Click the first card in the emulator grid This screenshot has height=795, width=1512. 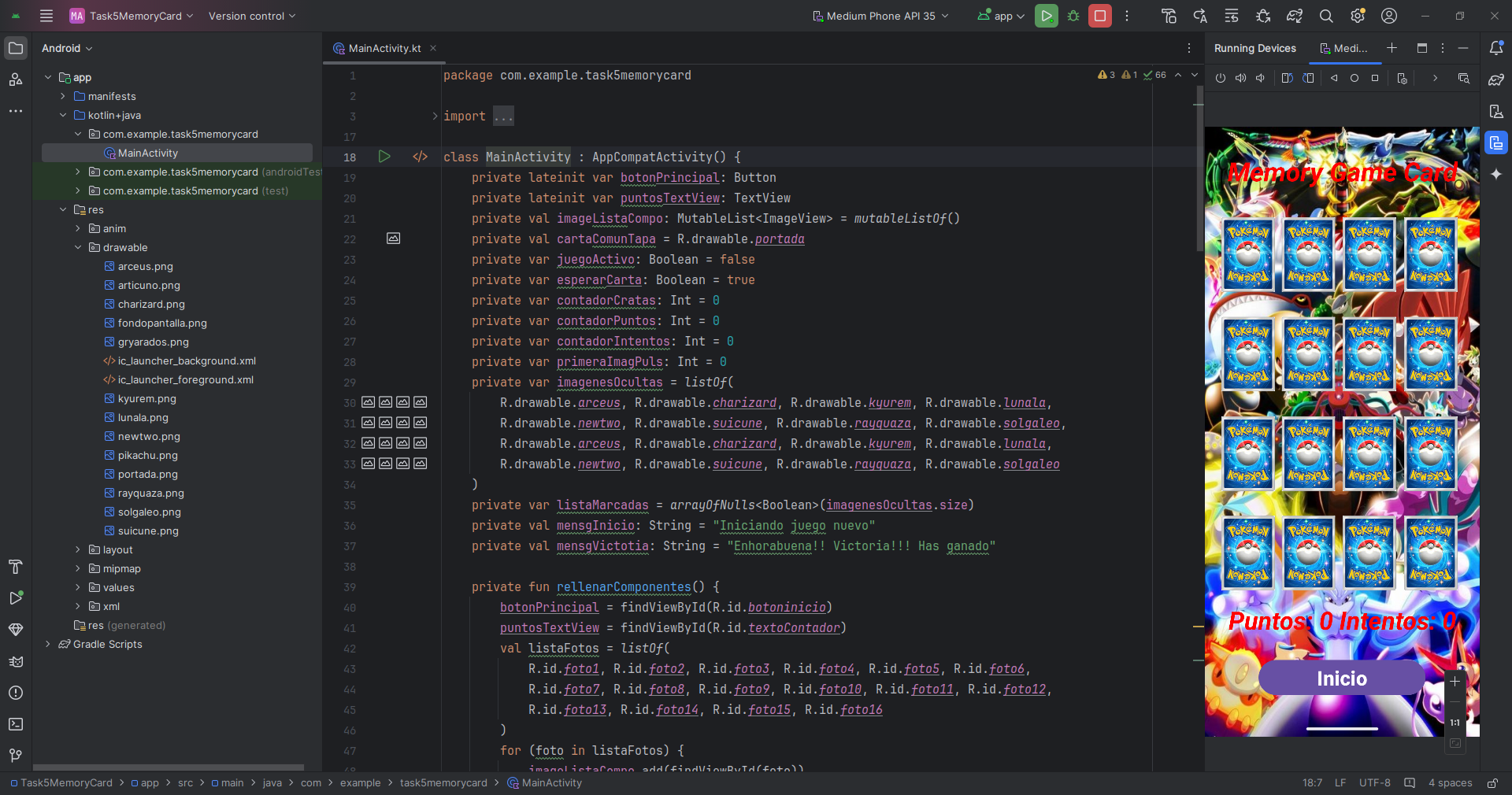[x=1248, y=255]
